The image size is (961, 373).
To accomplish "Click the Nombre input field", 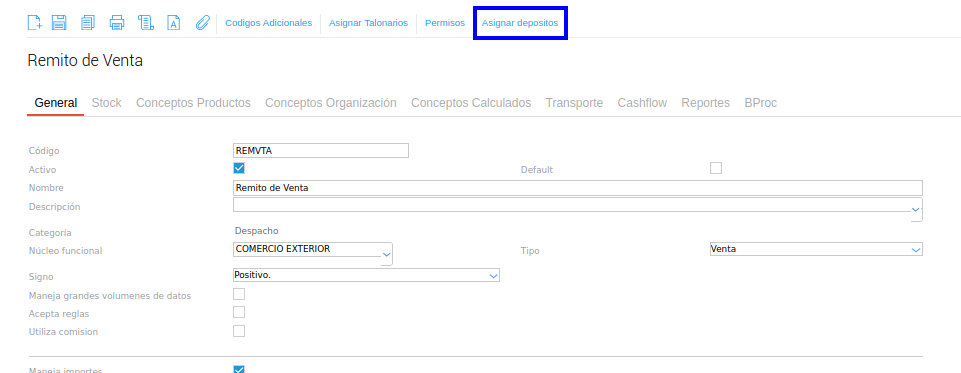I will tap(577, 188).
